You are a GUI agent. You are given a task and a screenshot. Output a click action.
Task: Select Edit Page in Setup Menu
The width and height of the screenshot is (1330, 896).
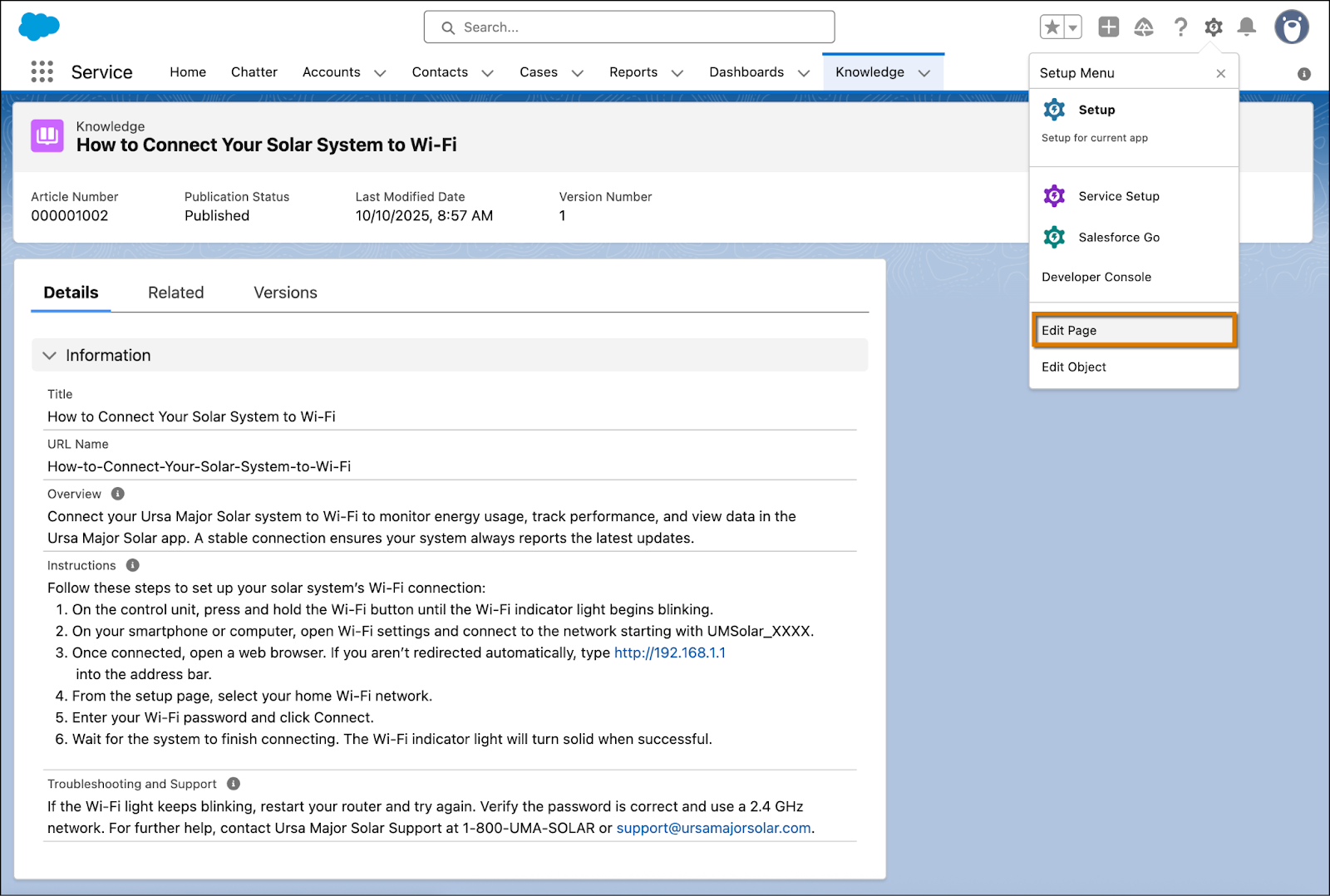[x=1134, y=330]
